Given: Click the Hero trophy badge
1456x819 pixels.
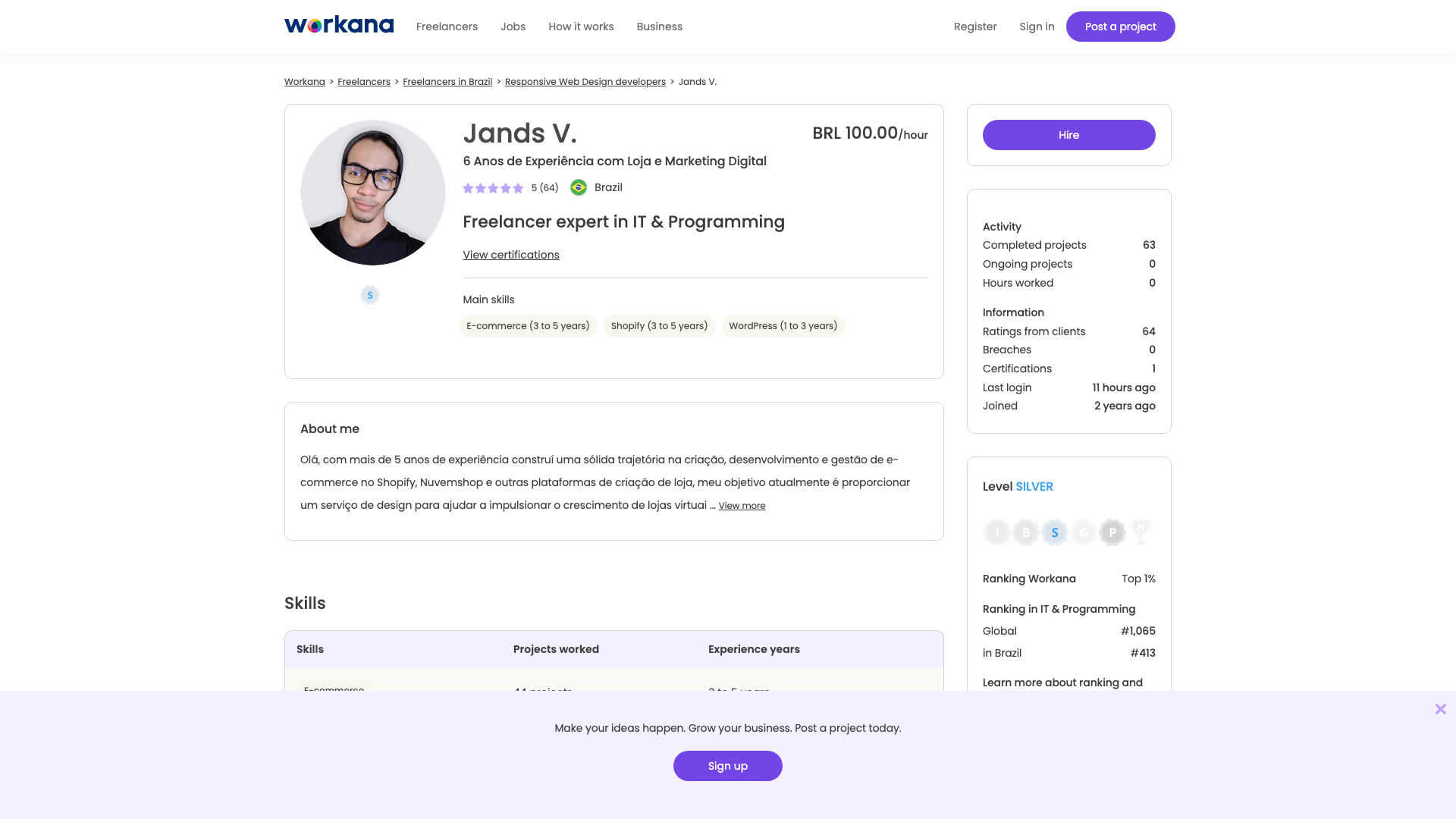Looking at the screenshot, I should tap(1141, 532).
